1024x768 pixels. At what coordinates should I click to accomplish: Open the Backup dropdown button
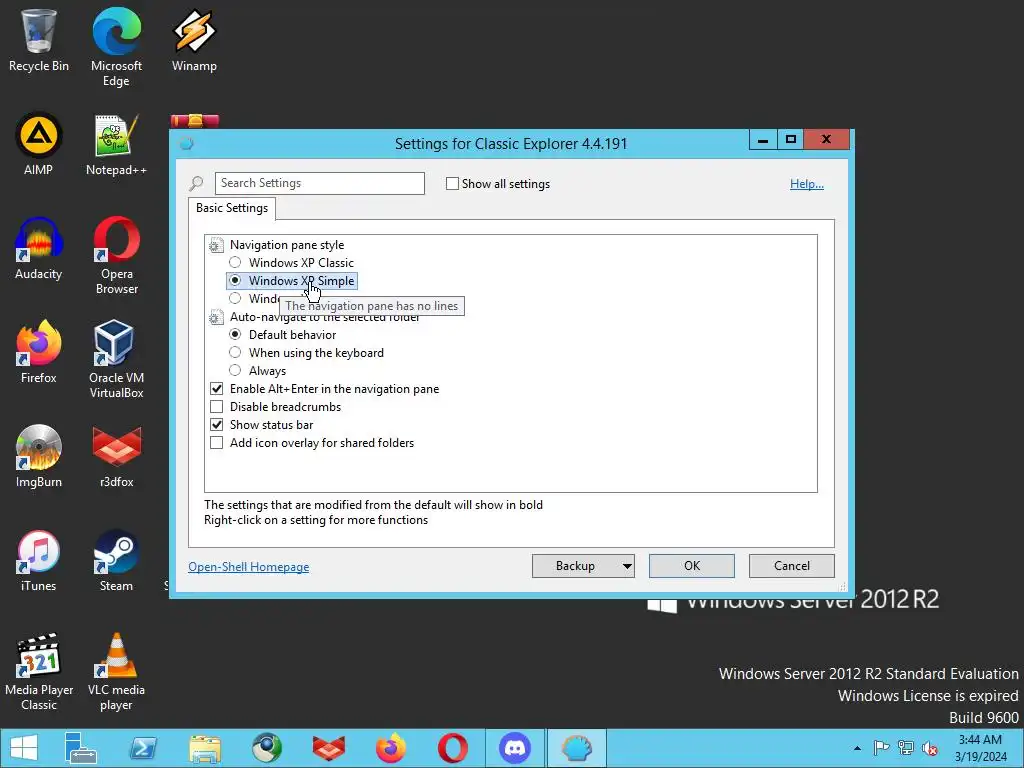point(583,566)
